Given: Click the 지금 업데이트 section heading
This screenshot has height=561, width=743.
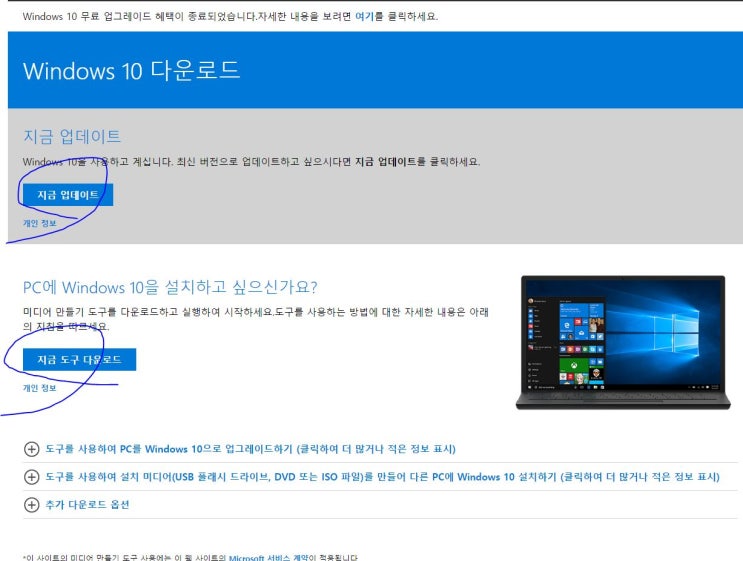Looking at the screenshot, I should pos(72,136).
